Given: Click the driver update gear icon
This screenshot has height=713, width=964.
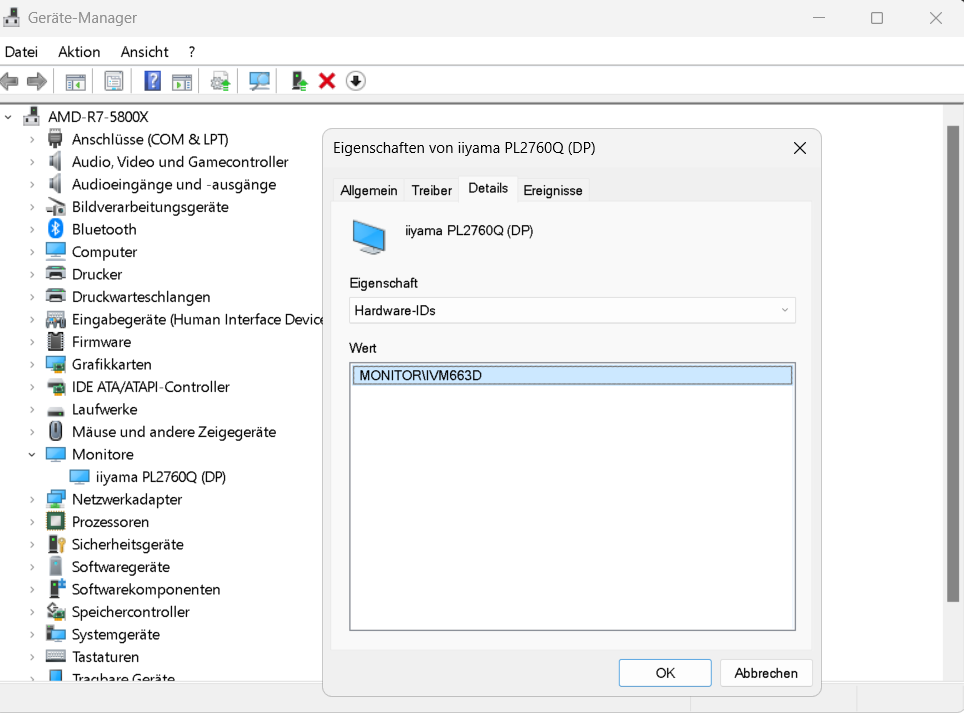Looking at the screenshot, I should [220, 81].
